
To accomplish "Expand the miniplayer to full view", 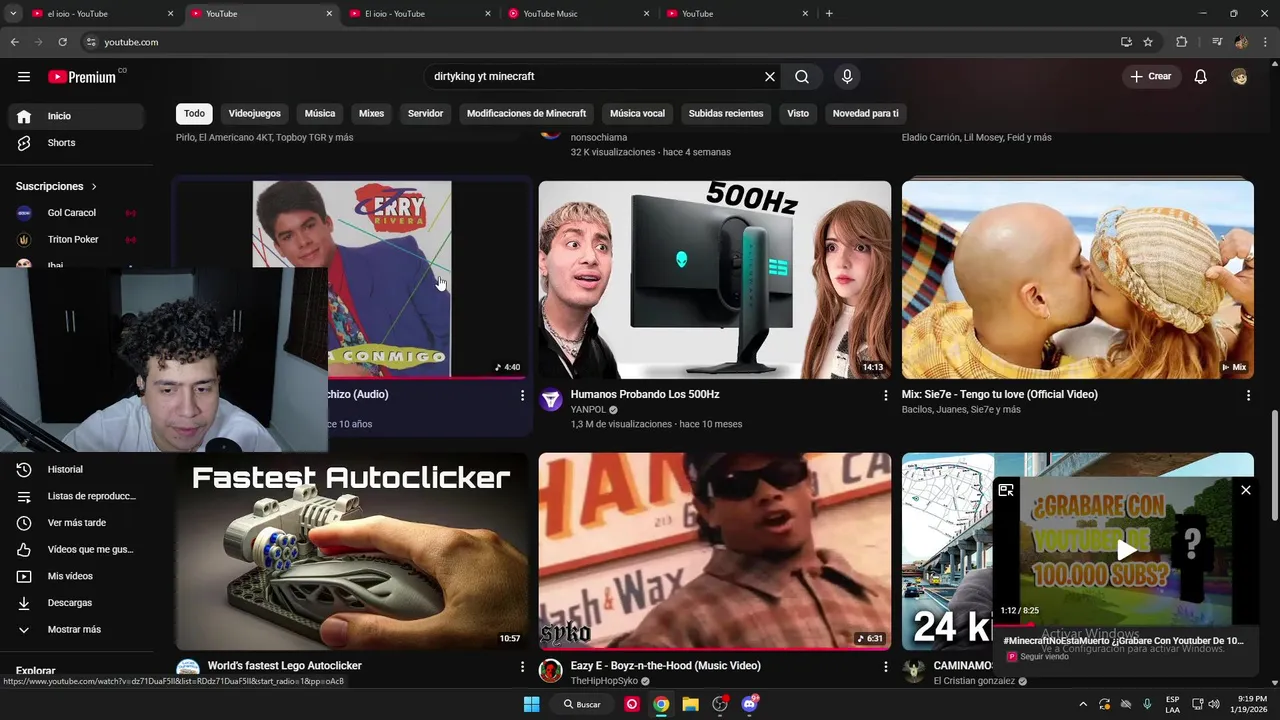I will pyautogui.click(x=1006, y=490).
